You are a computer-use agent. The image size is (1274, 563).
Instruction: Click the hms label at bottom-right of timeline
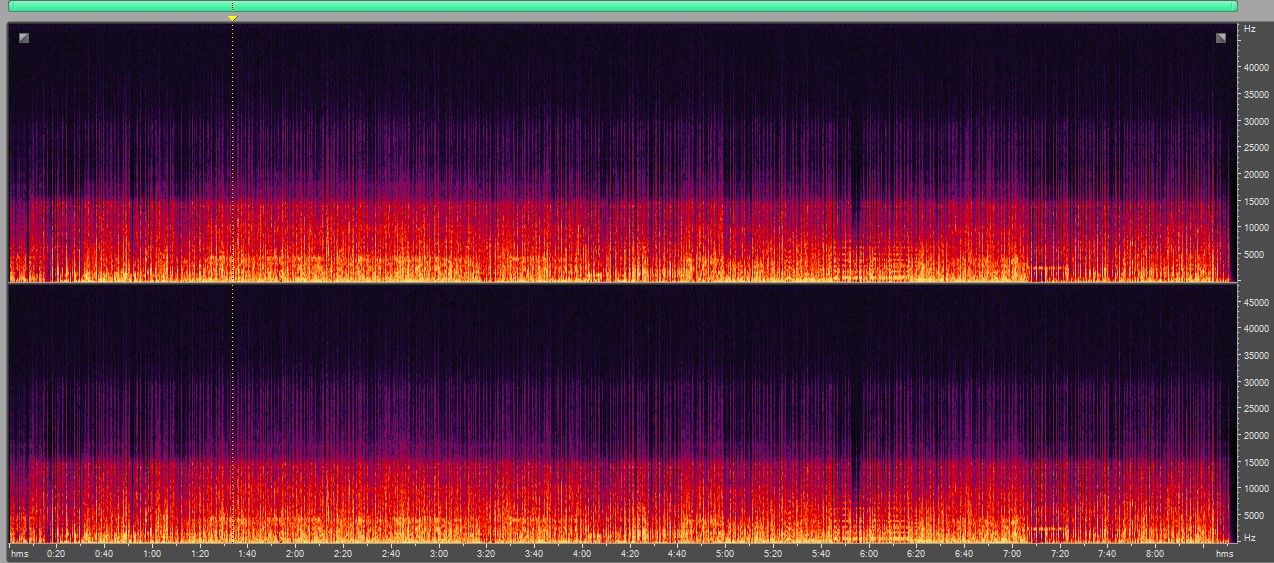point(1224,553)
